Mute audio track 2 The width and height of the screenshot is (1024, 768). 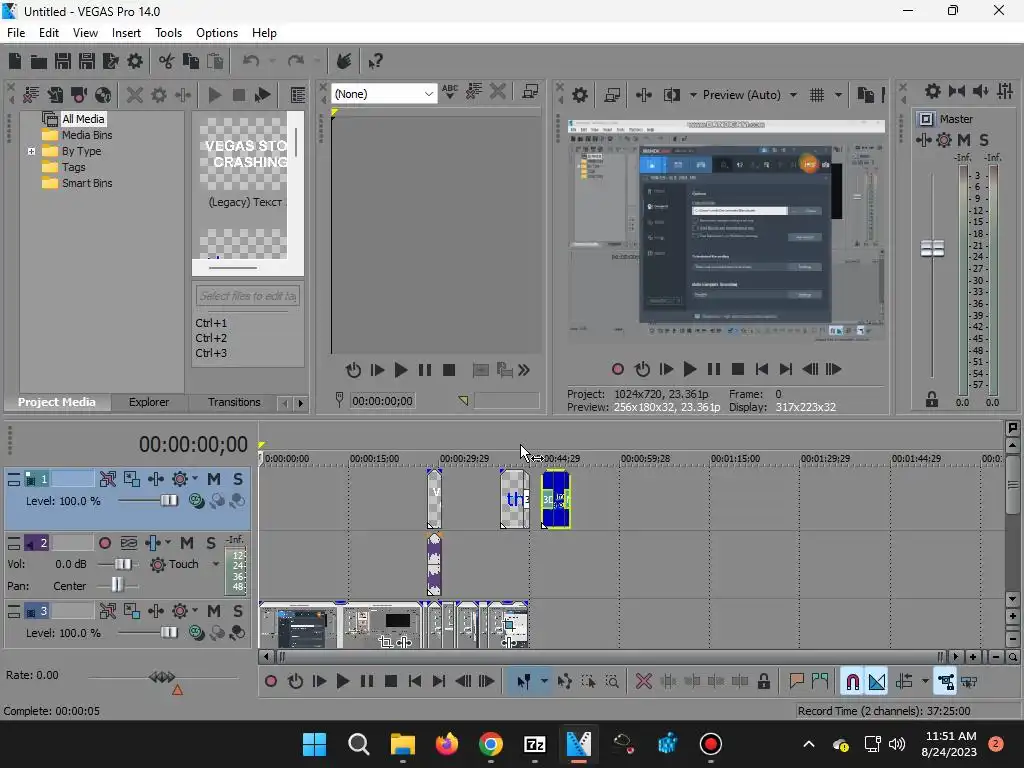pyautogui.click(x=187, y=543)
